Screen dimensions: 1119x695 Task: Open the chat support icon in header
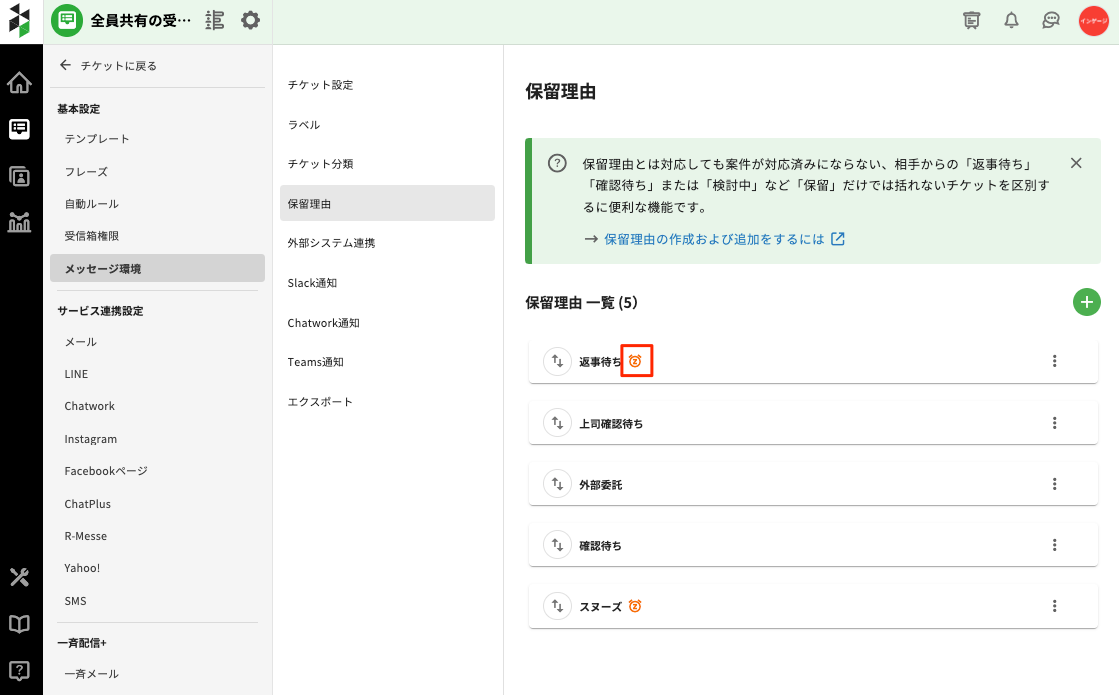[x=1051, y=20]
